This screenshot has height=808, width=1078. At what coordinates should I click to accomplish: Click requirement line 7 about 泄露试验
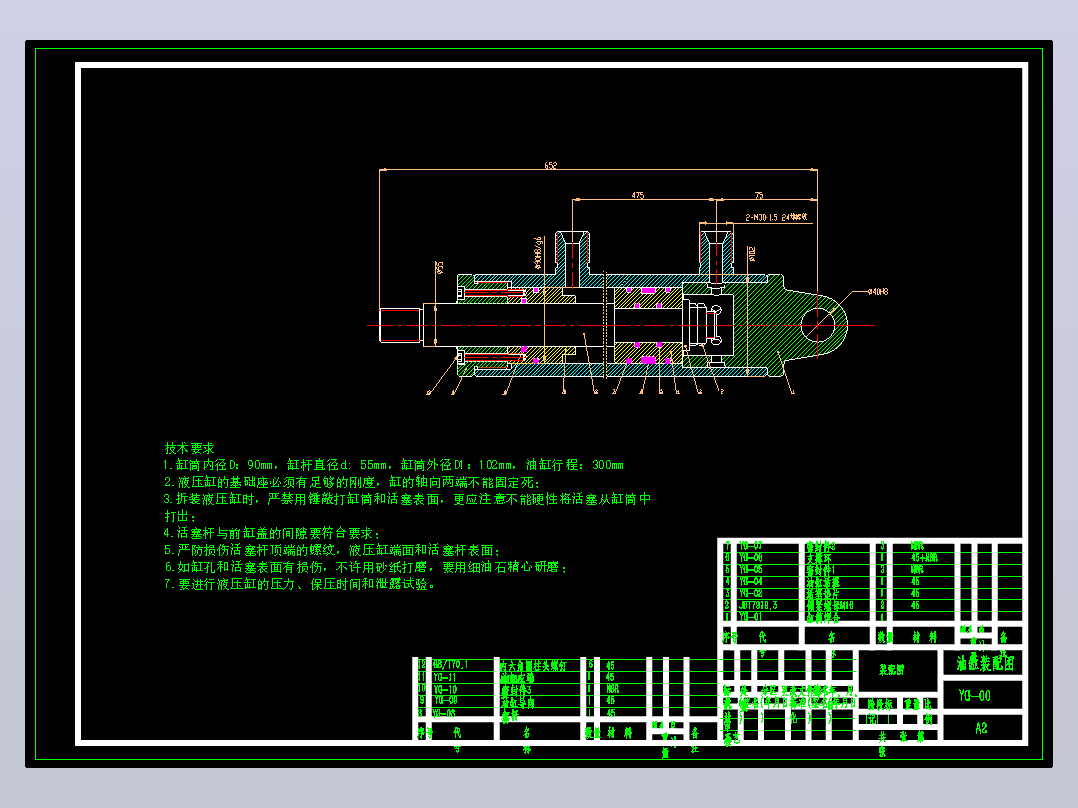click(x=299, y=585)
